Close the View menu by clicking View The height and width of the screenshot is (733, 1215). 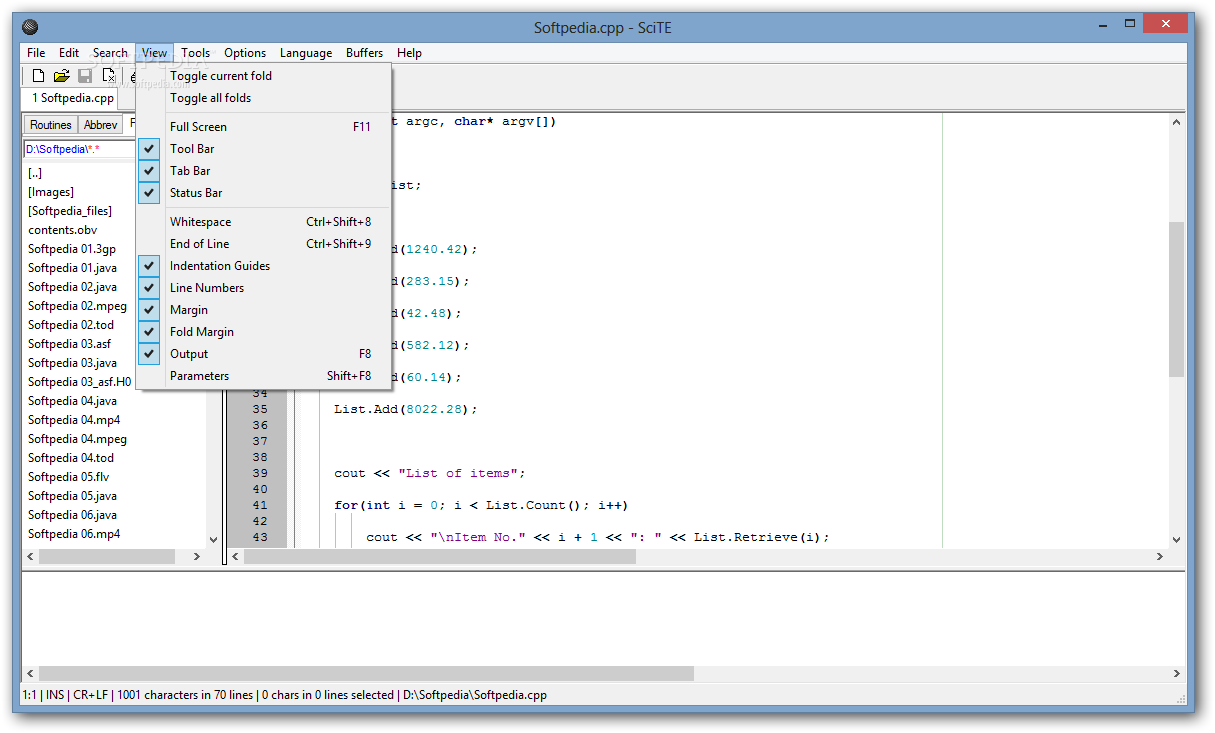pos(154,53)
